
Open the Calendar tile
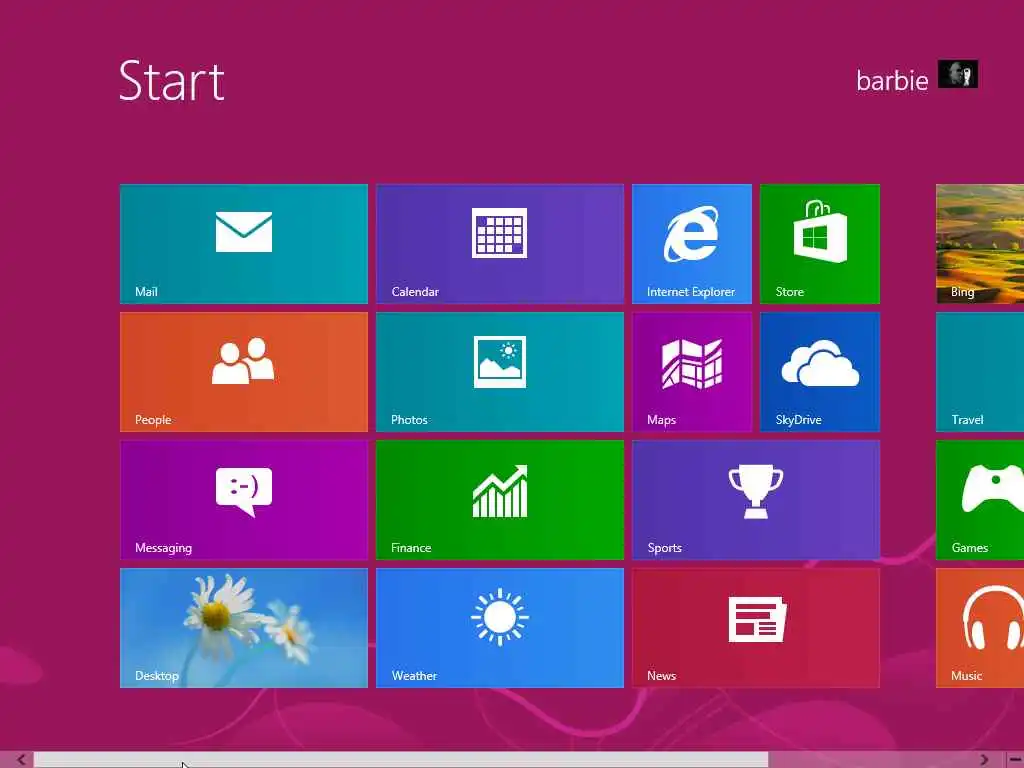[500, 244]
